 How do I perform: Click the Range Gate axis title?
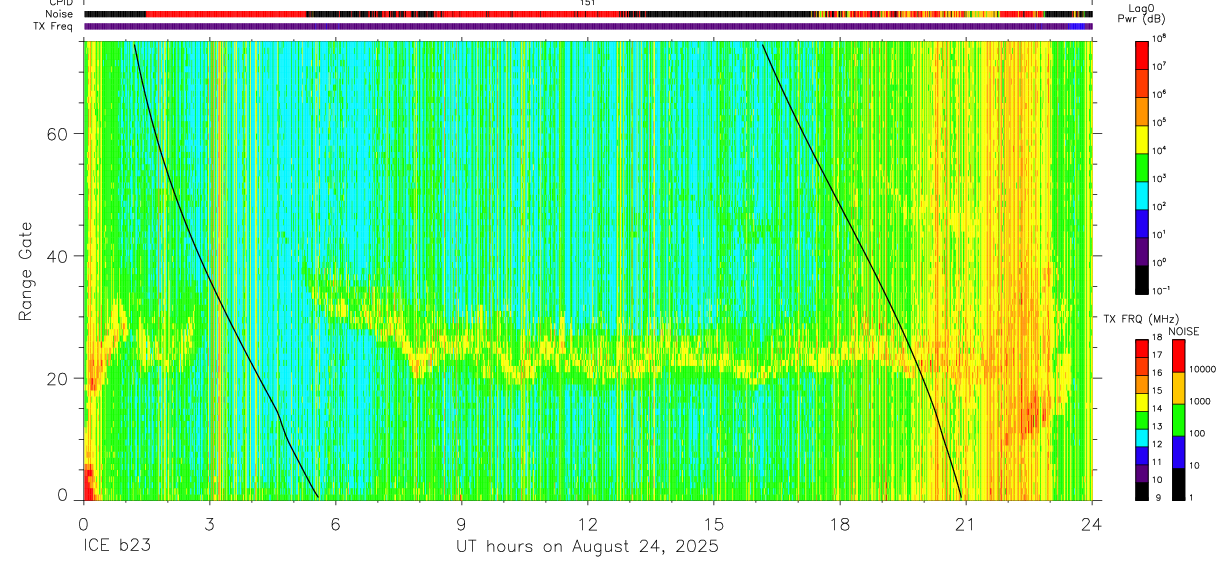click(25, 269)
